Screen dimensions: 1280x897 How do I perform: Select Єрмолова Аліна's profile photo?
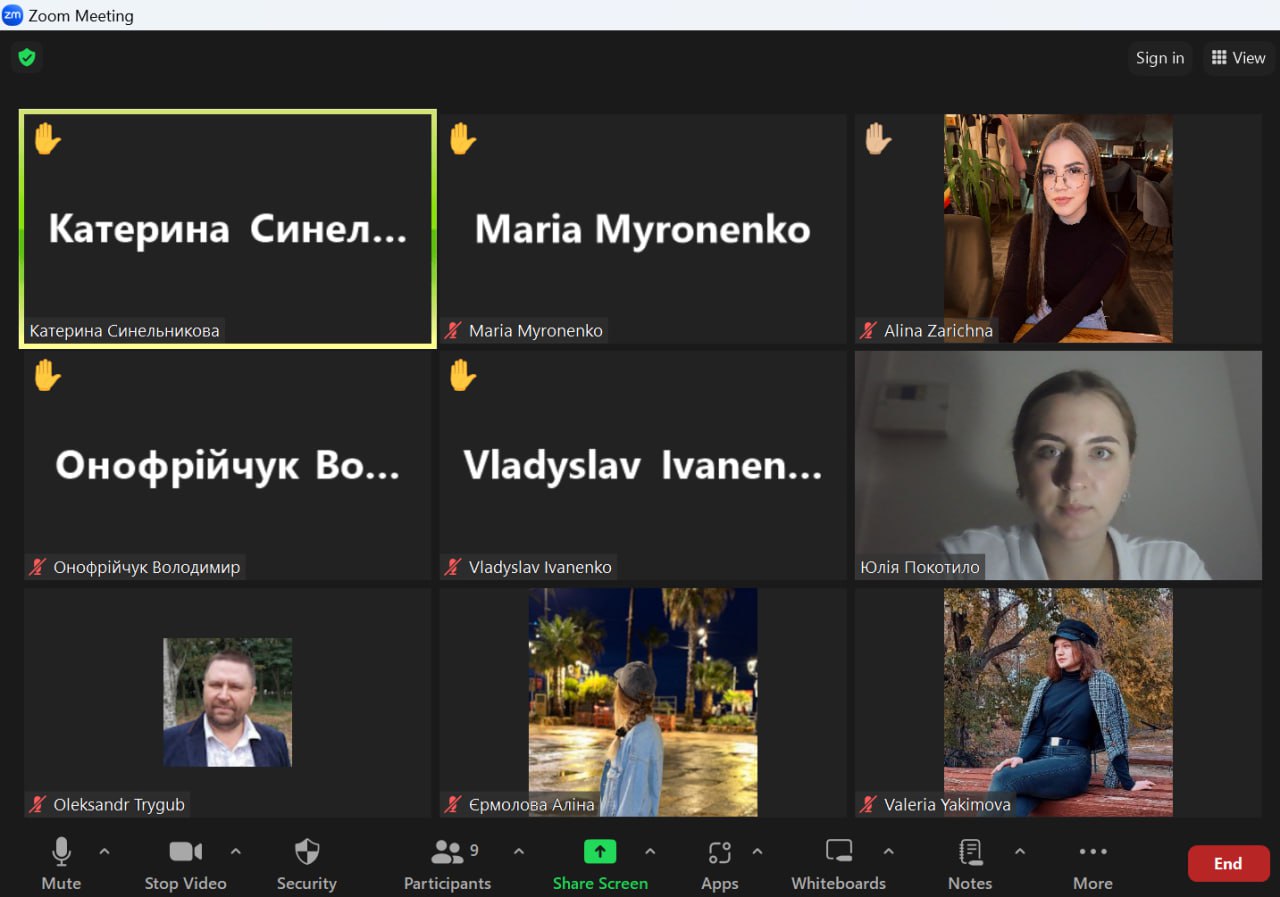tap(643, 702)
